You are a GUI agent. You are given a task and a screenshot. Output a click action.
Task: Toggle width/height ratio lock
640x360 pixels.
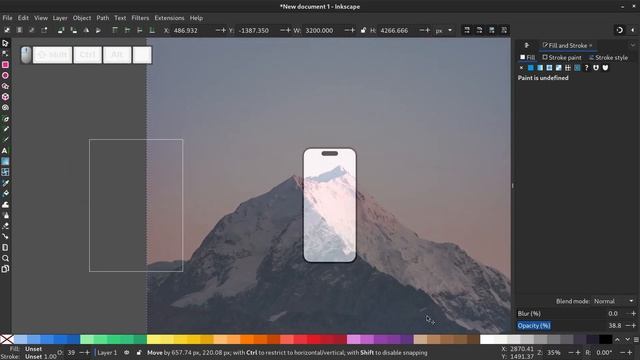[363, 30]
